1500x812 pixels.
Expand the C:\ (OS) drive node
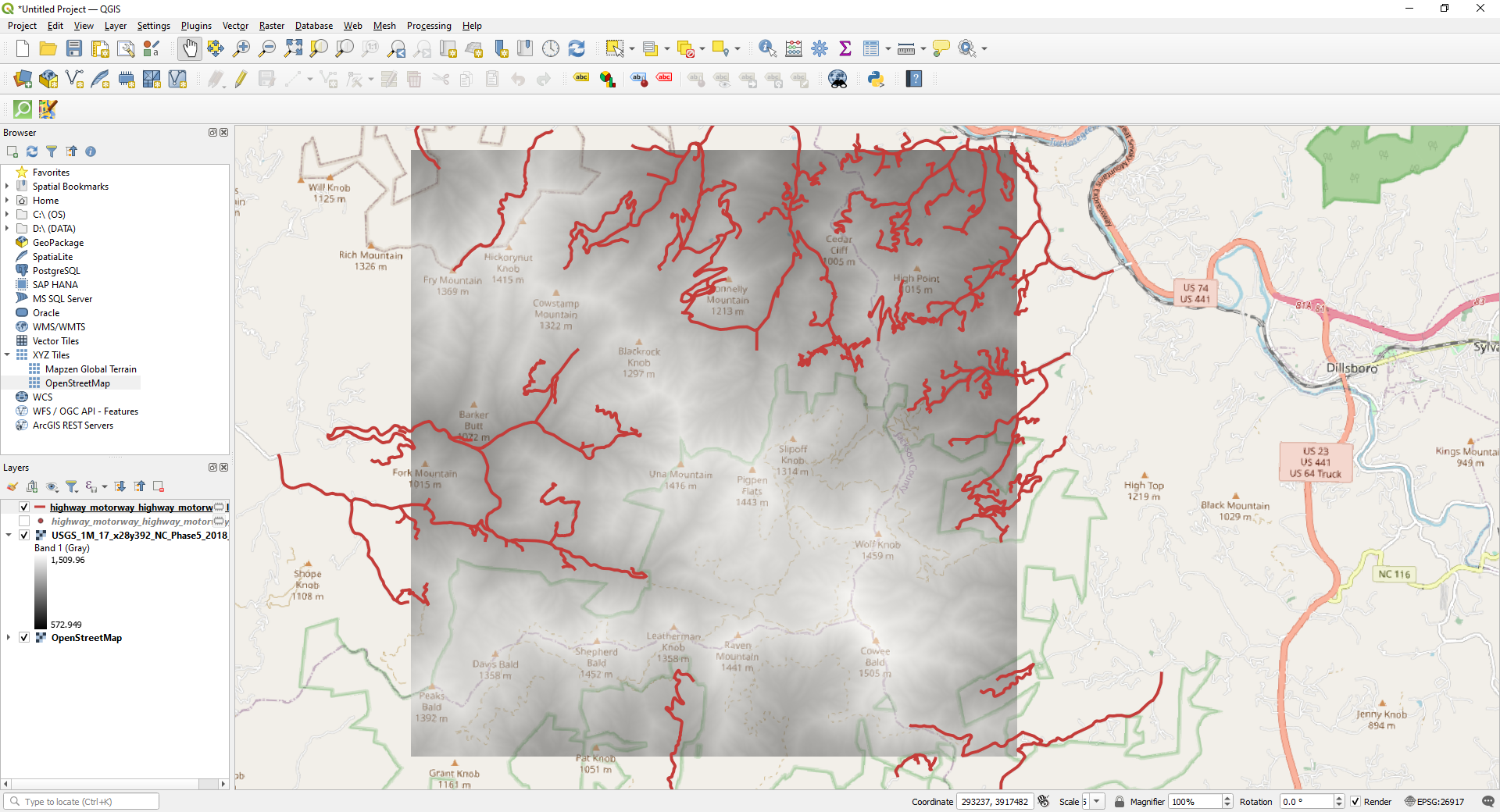7,215
